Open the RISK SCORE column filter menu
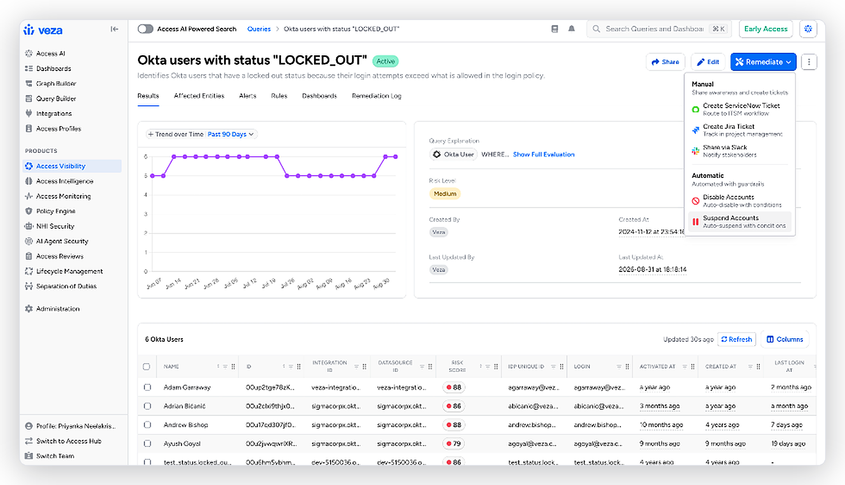The height and width of the screenshot is (485, 845). pos(488,366)
